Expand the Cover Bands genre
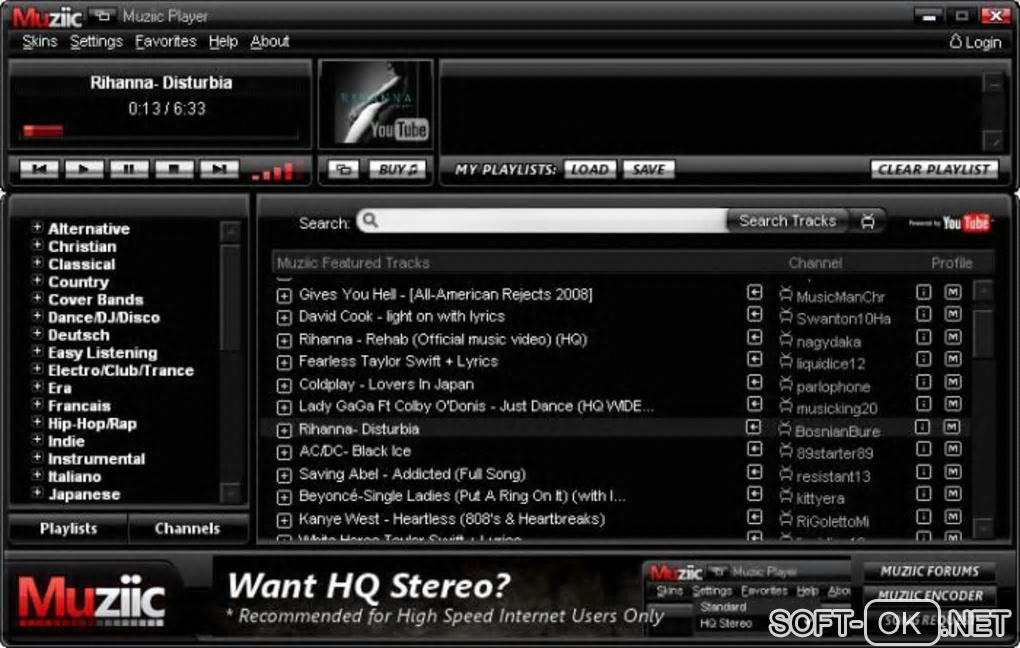The width and height of the screenshot is (1020, 648). click(37, 298)
